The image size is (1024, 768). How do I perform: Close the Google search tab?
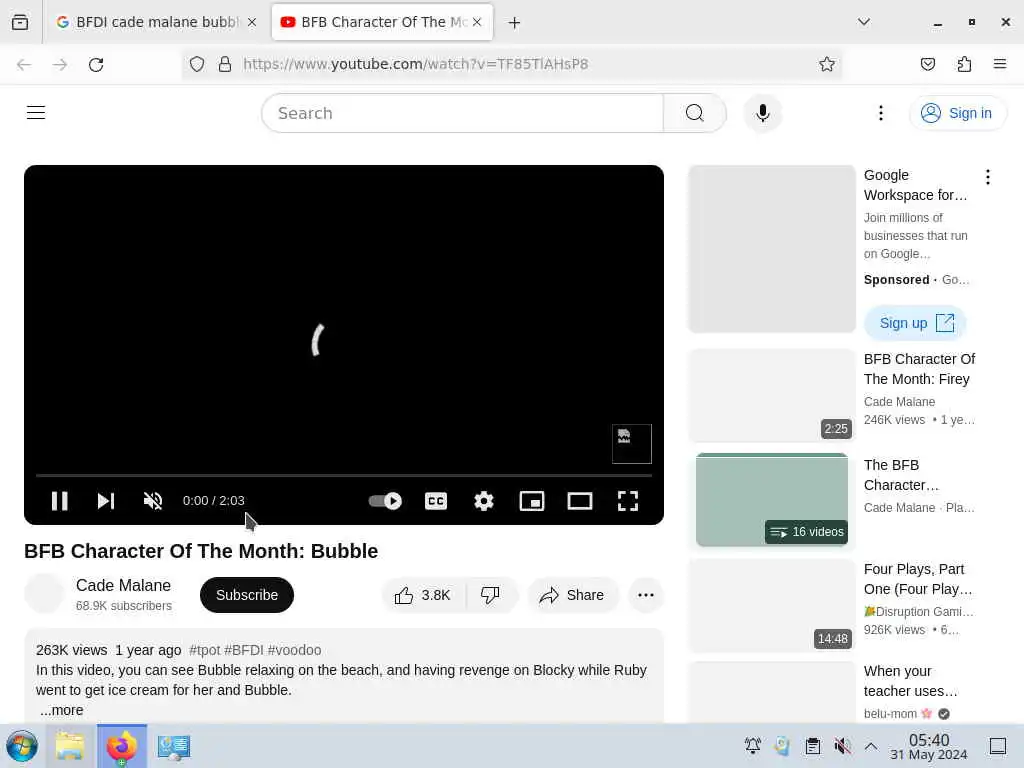tap(252, 22)
